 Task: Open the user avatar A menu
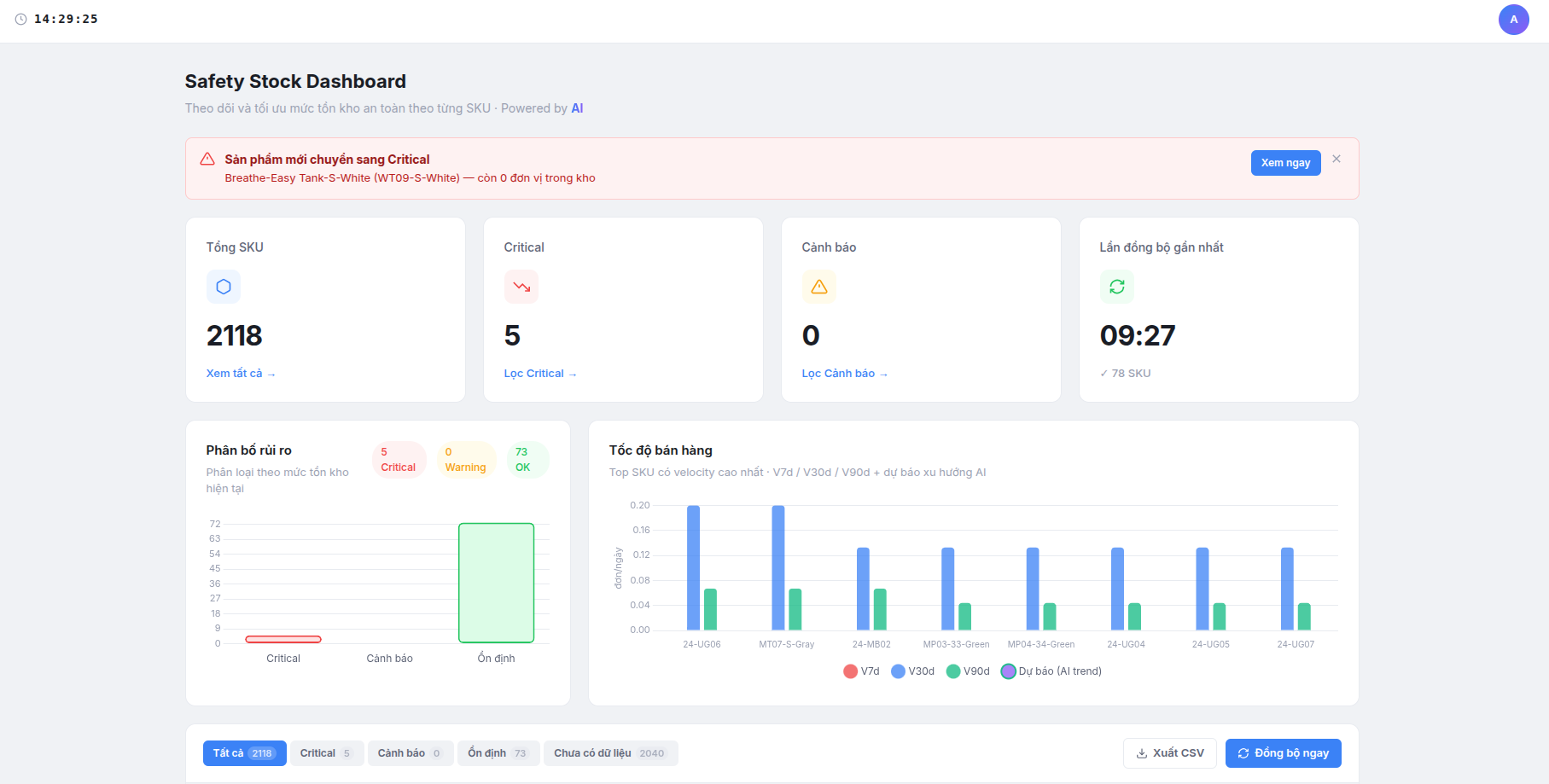[x=1514, y=20]
